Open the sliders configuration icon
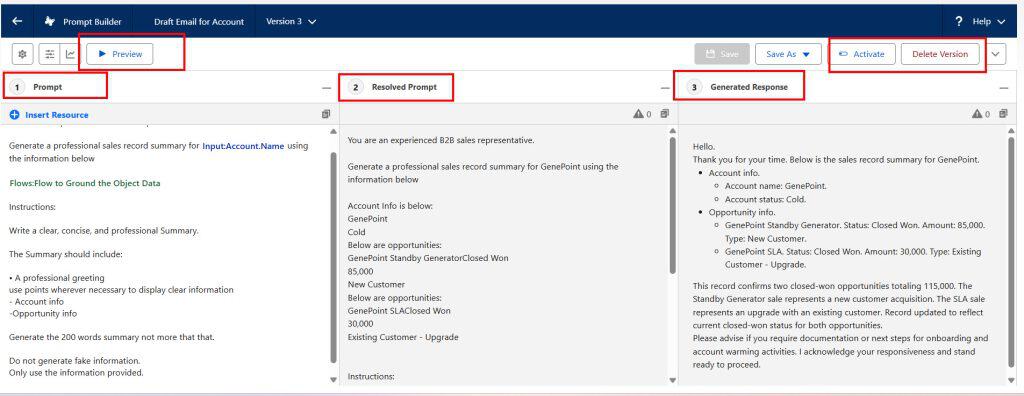Image resolution: width=1024 pixels, height=396 pixels. (50, 54)
